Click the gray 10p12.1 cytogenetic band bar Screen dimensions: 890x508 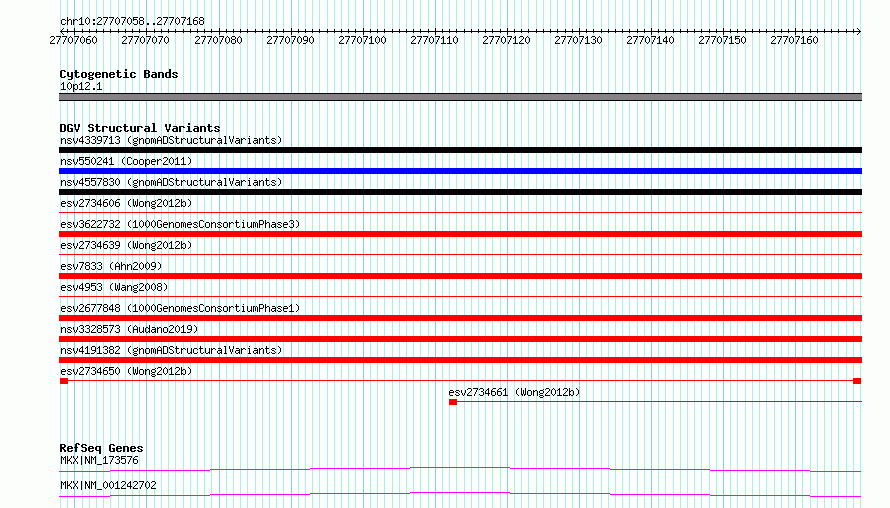point(460,97)
